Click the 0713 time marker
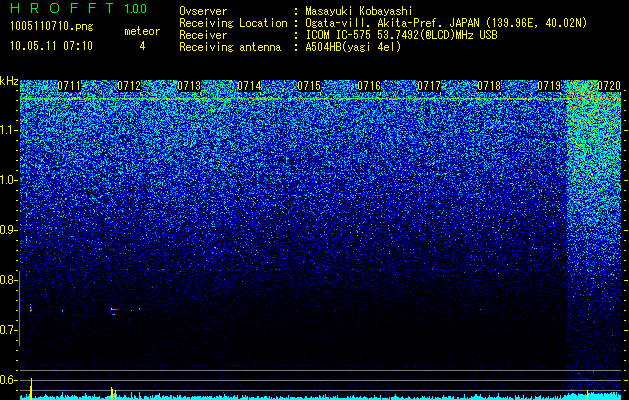Screen dimensions: 629x400 (x=189, y=86)
